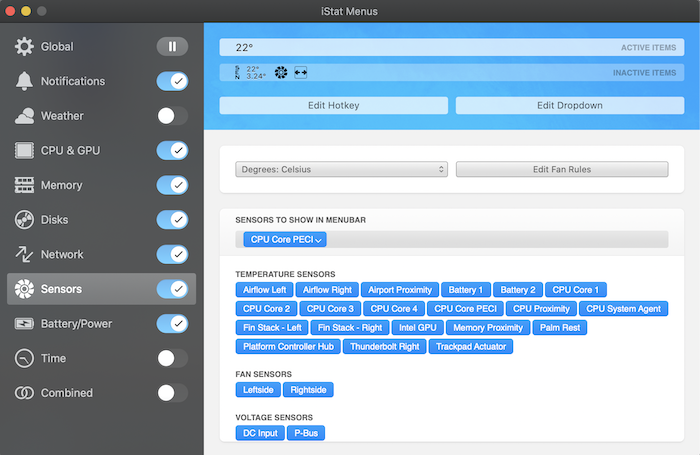Toggle the Memory switch off
Viewport: 700px width, 455px height.
coord(172,185)
